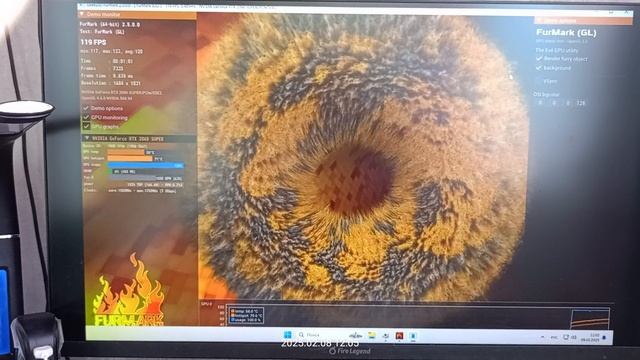Click the OSD bgcolor value 128
The height and width of the screenshot is (360, 640).
580,103
